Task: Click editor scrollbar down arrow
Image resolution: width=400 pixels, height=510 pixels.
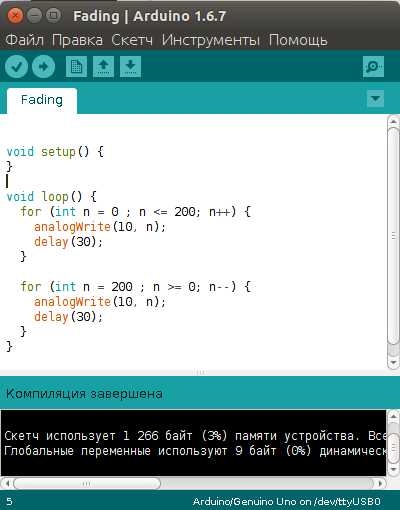Action: [393, 362]
